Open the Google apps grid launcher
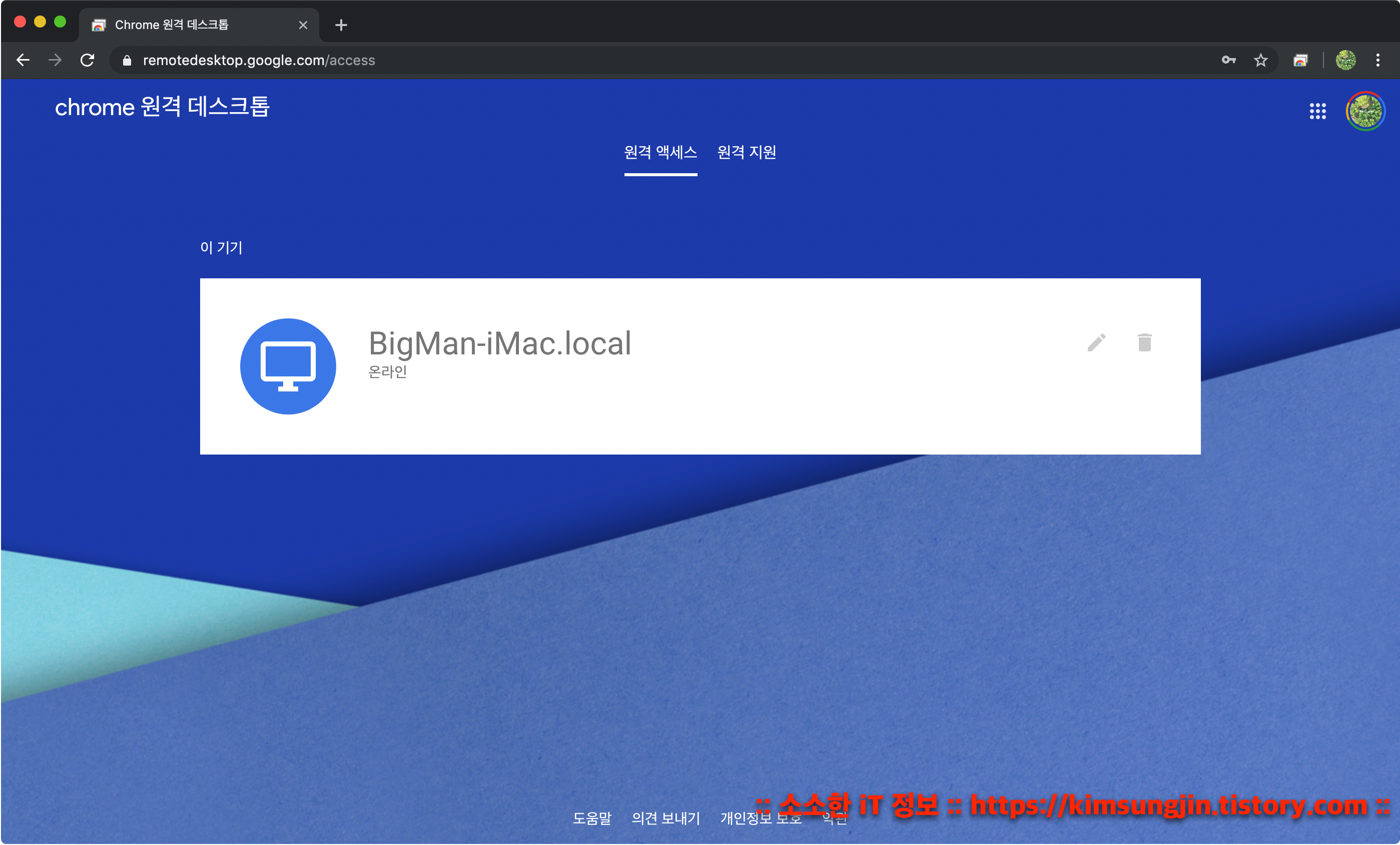 (x=1317, y=111)
